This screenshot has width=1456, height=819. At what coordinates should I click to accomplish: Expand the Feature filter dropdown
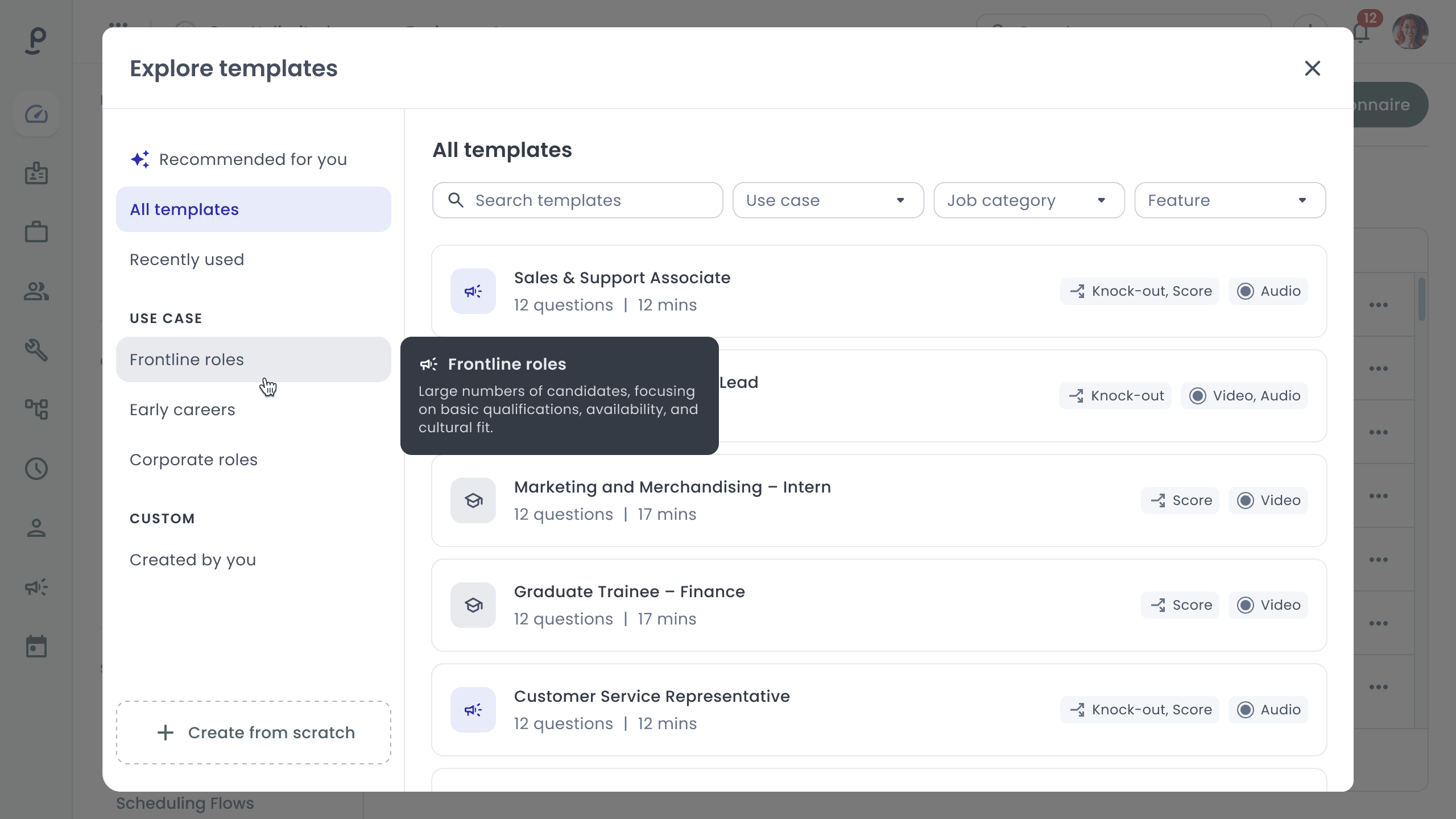tap(1230, 200)
